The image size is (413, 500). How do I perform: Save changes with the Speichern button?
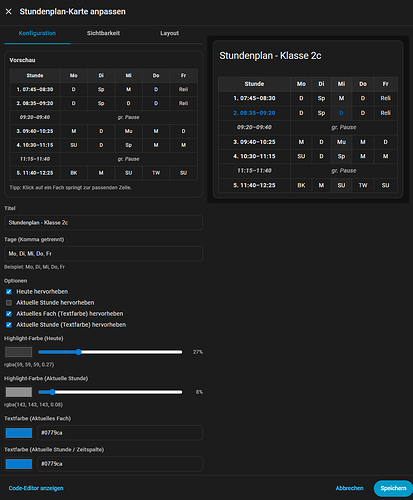click(x=393, y=488)
